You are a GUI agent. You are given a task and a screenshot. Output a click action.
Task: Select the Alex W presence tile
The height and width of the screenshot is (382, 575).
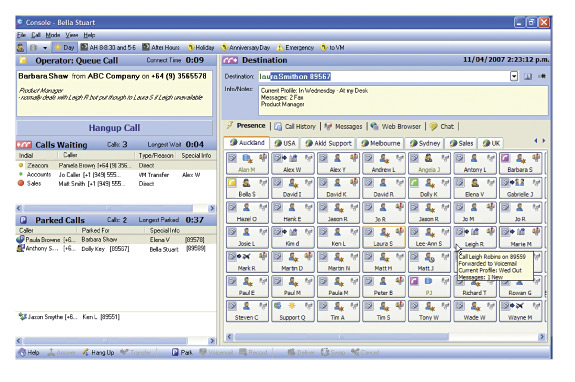293,163
